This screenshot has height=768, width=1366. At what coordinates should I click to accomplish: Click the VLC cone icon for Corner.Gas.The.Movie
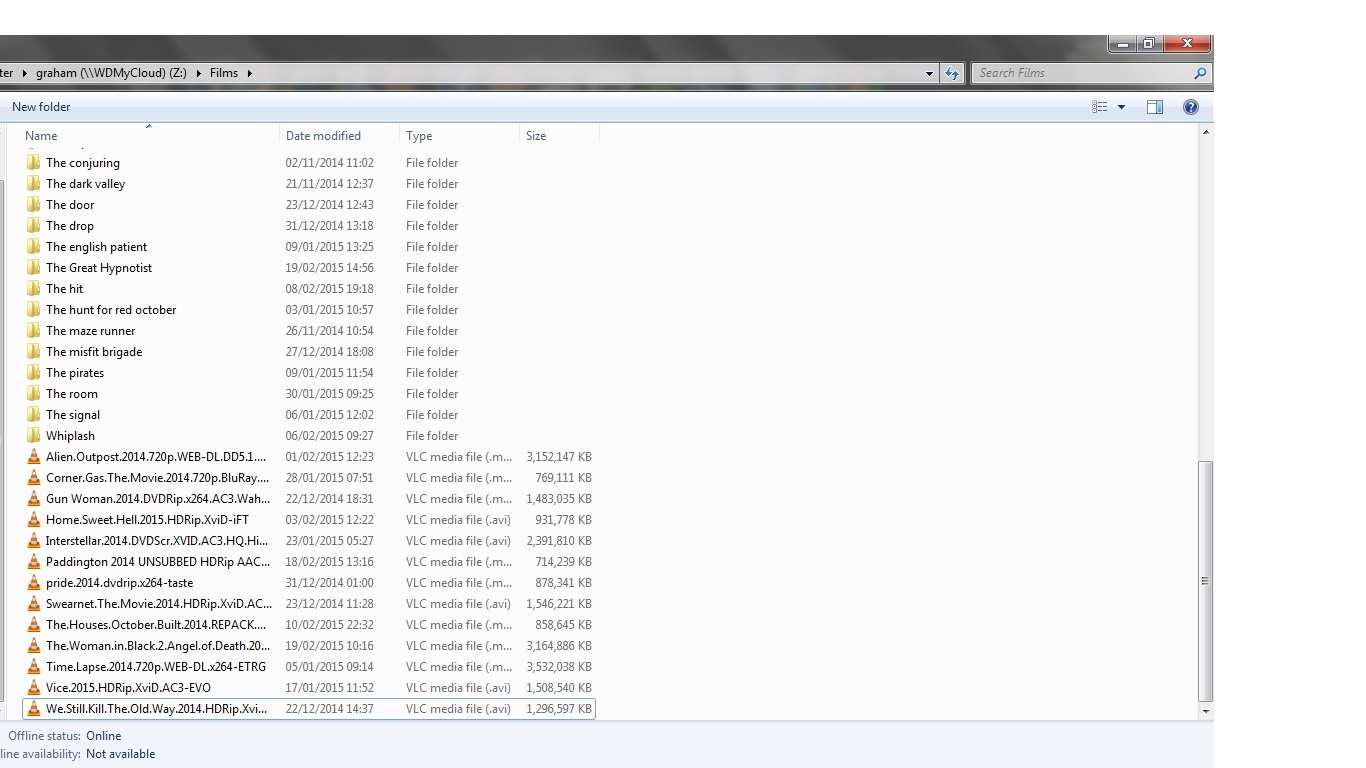click(x=33, y=477)
